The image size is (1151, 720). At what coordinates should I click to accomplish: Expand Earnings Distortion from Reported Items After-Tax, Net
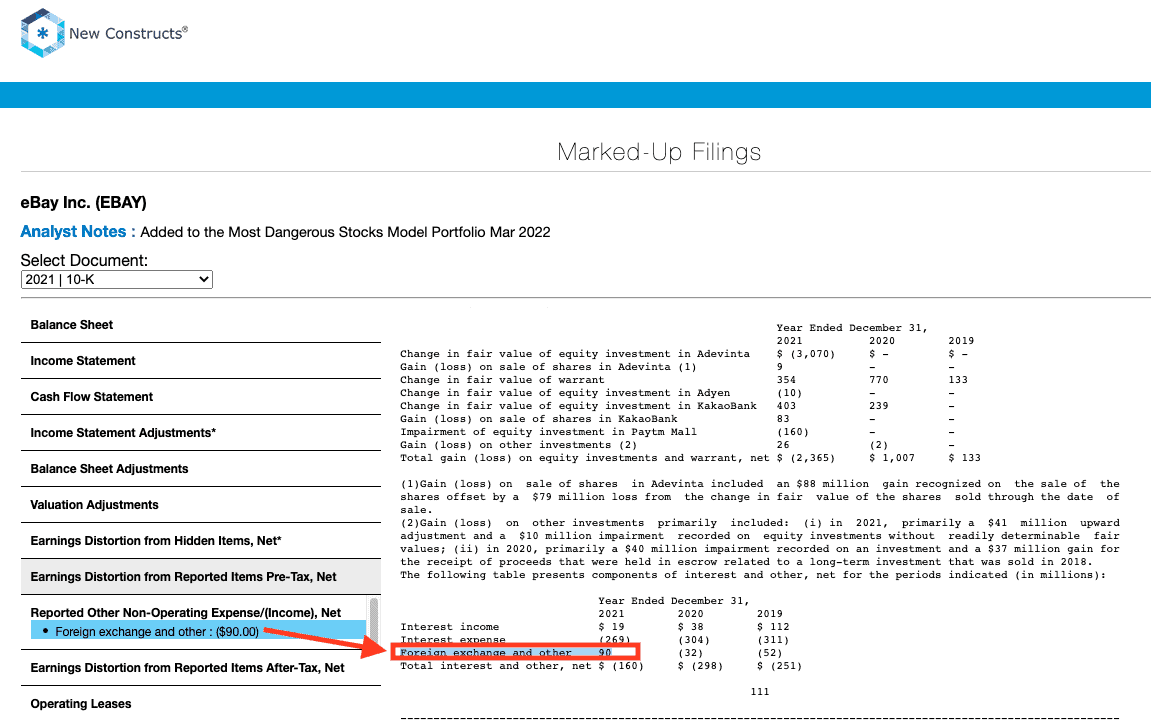coord(200,667)
